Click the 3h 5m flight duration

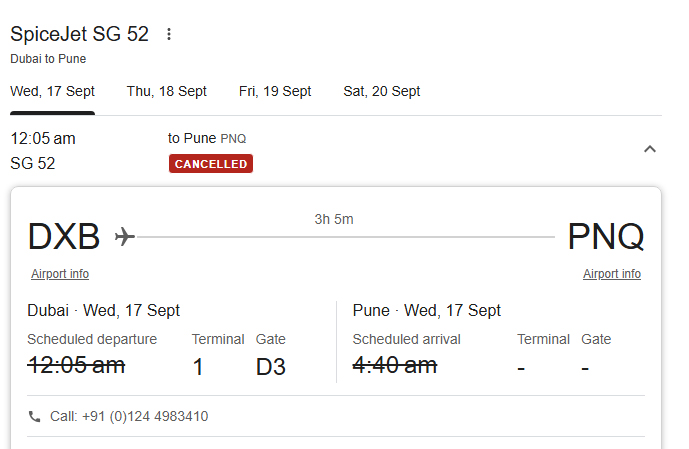334,219
